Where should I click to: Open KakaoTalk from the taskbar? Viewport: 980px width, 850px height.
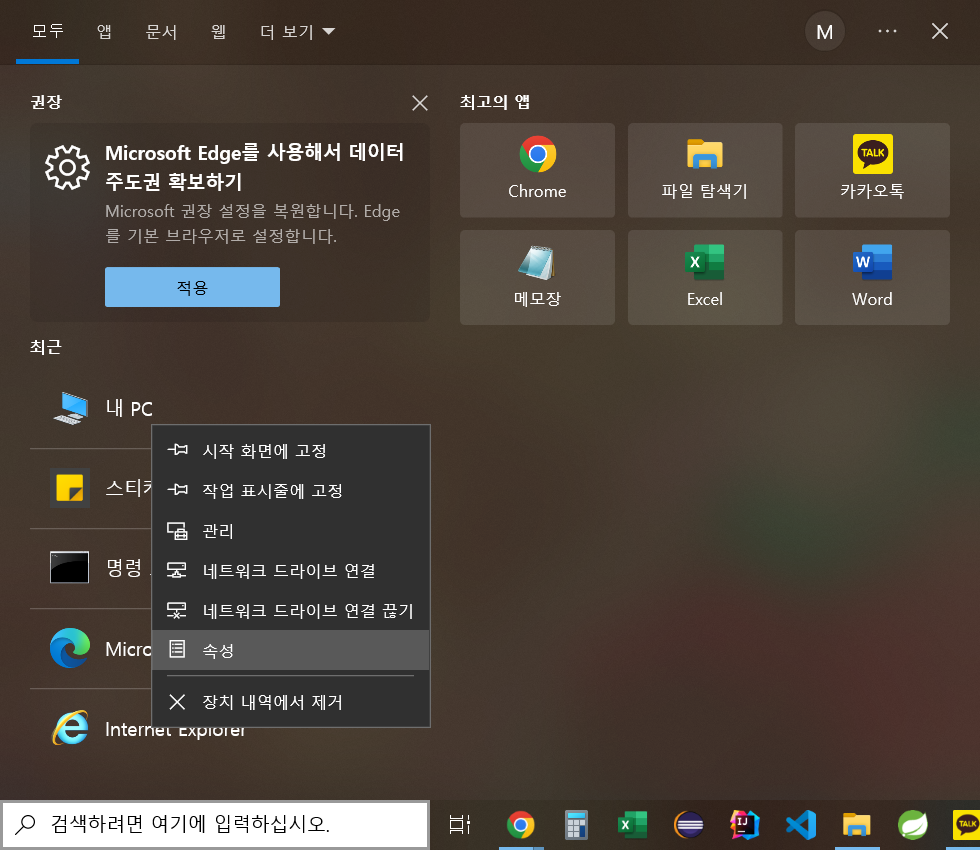966,825
